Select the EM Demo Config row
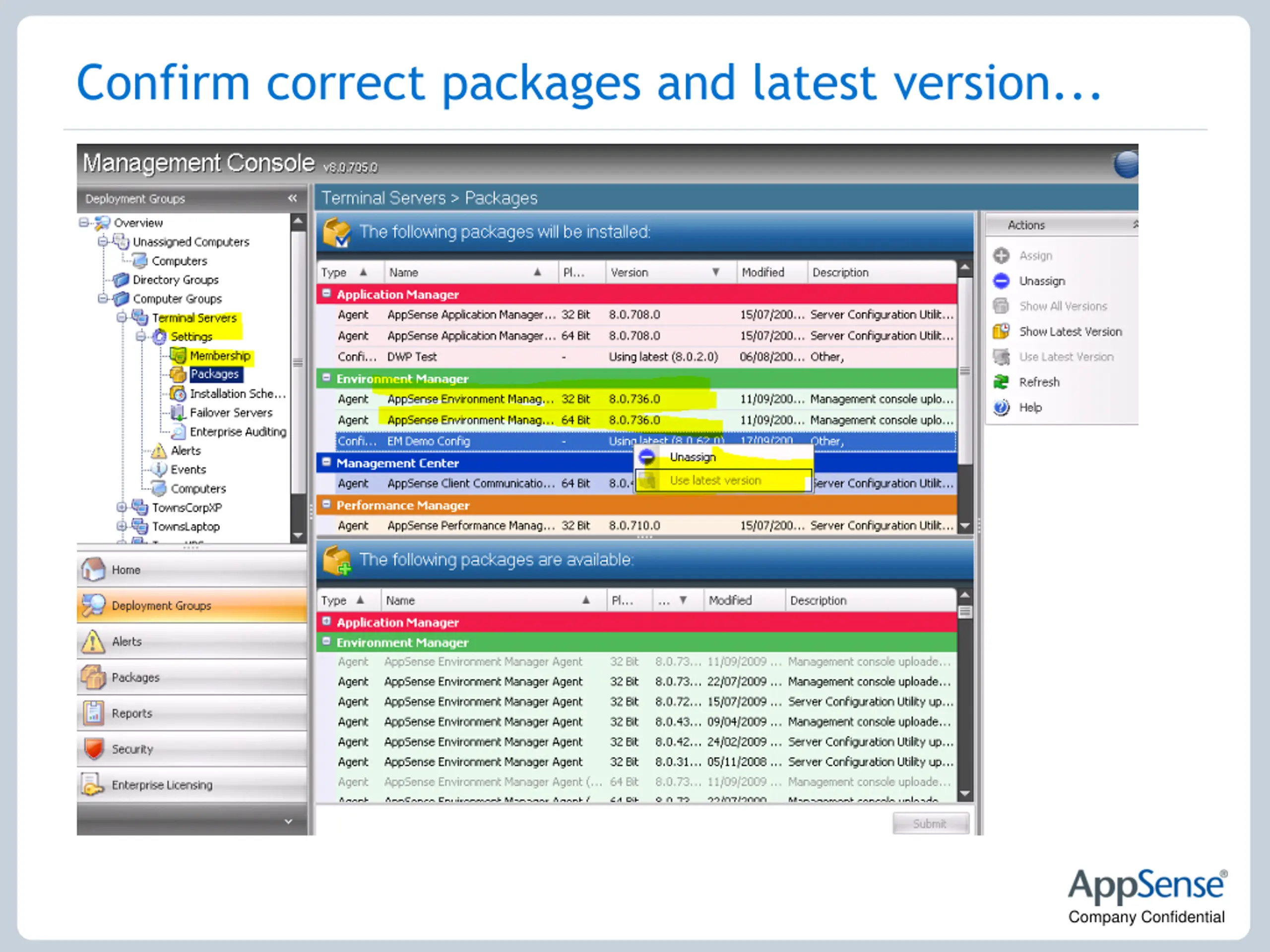The width and height of the screenshot is (1270, 952). 646,441
